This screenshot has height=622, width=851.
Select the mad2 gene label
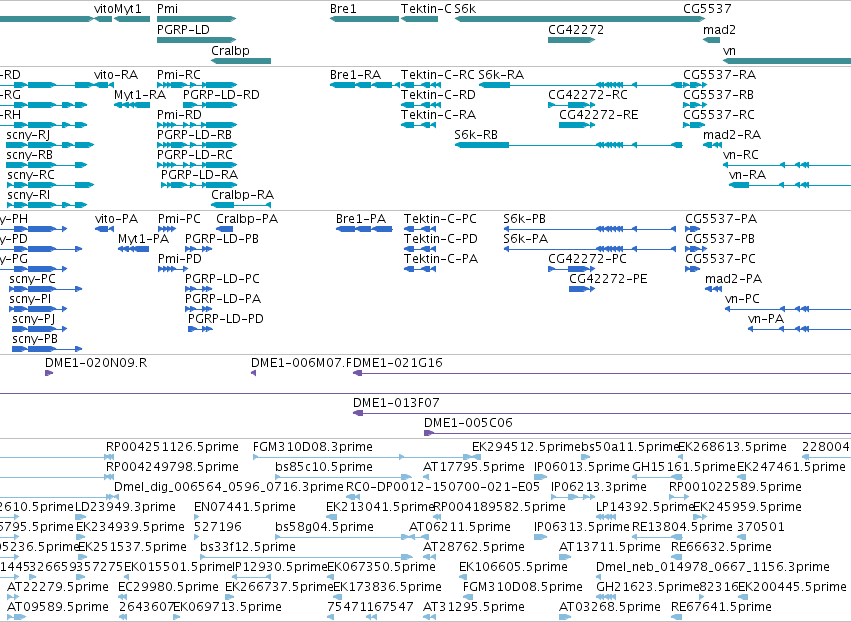[719, 30]
